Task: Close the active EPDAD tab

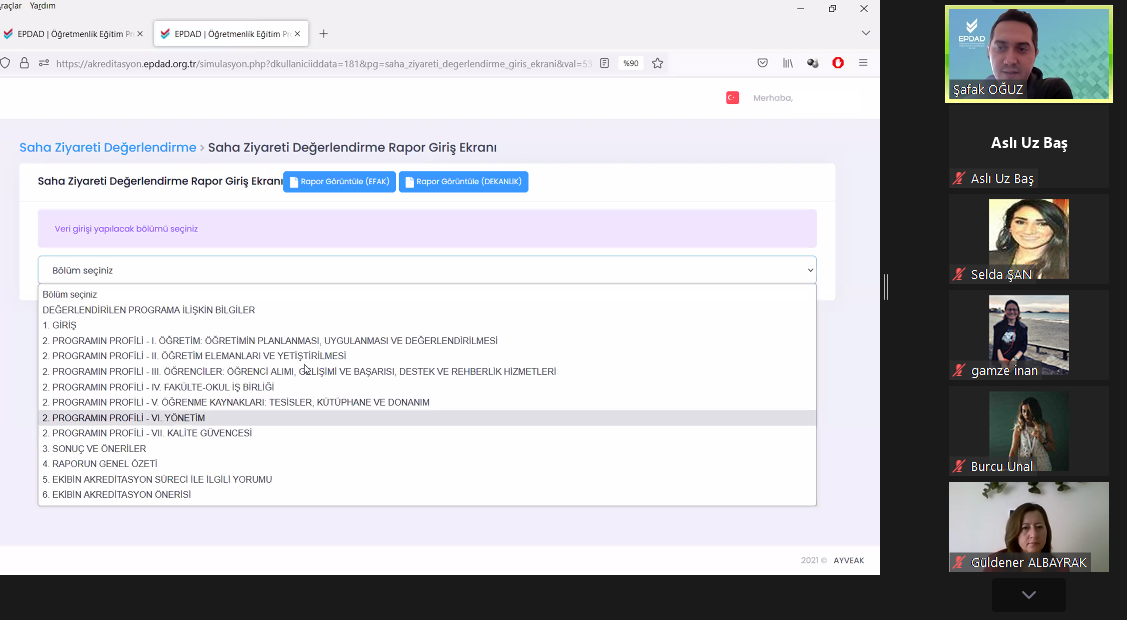Action: [297, 33]
